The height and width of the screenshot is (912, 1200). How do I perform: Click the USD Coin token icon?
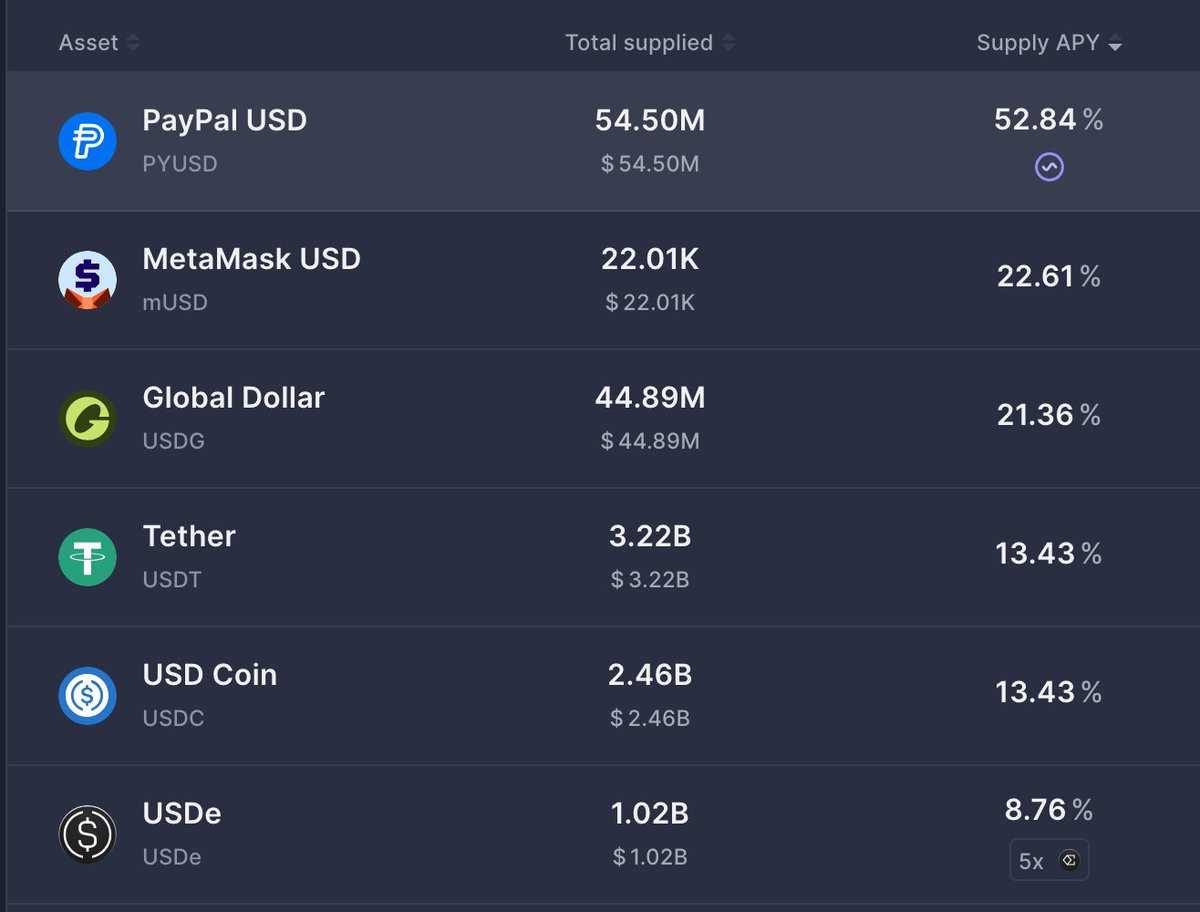coord(88,696)
